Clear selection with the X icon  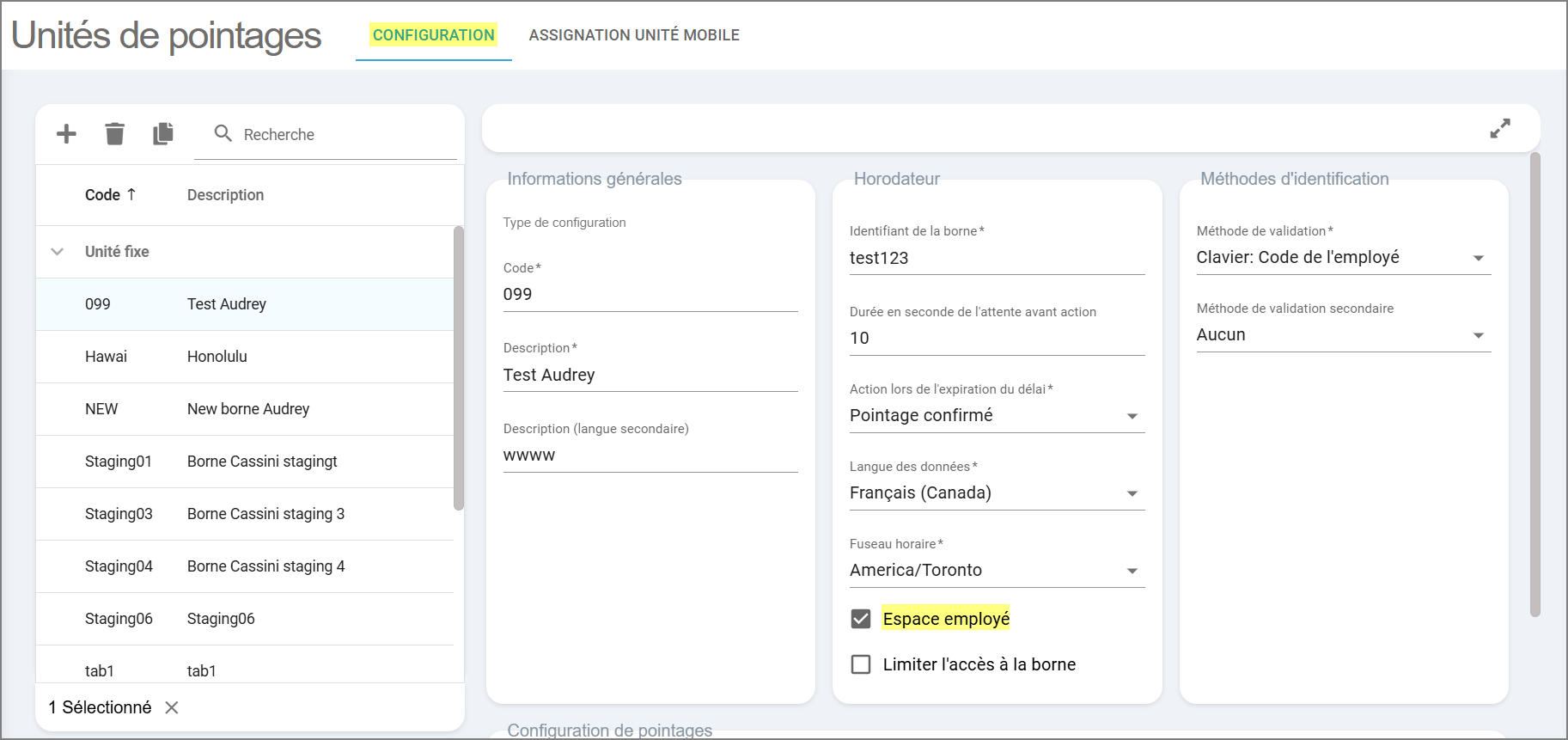[x=172, y=707]
